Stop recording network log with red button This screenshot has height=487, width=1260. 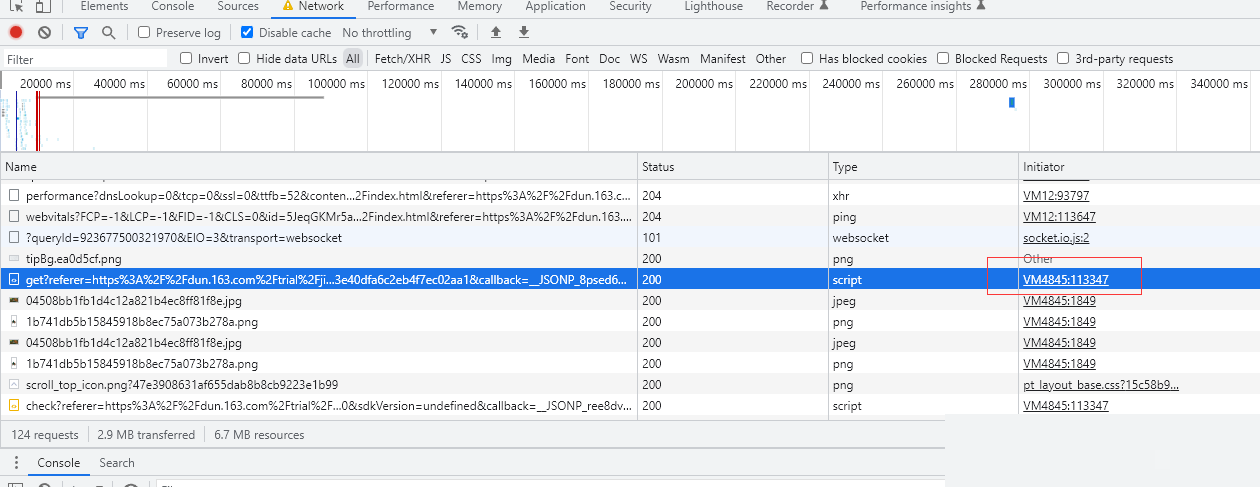(x=16, y=33)
